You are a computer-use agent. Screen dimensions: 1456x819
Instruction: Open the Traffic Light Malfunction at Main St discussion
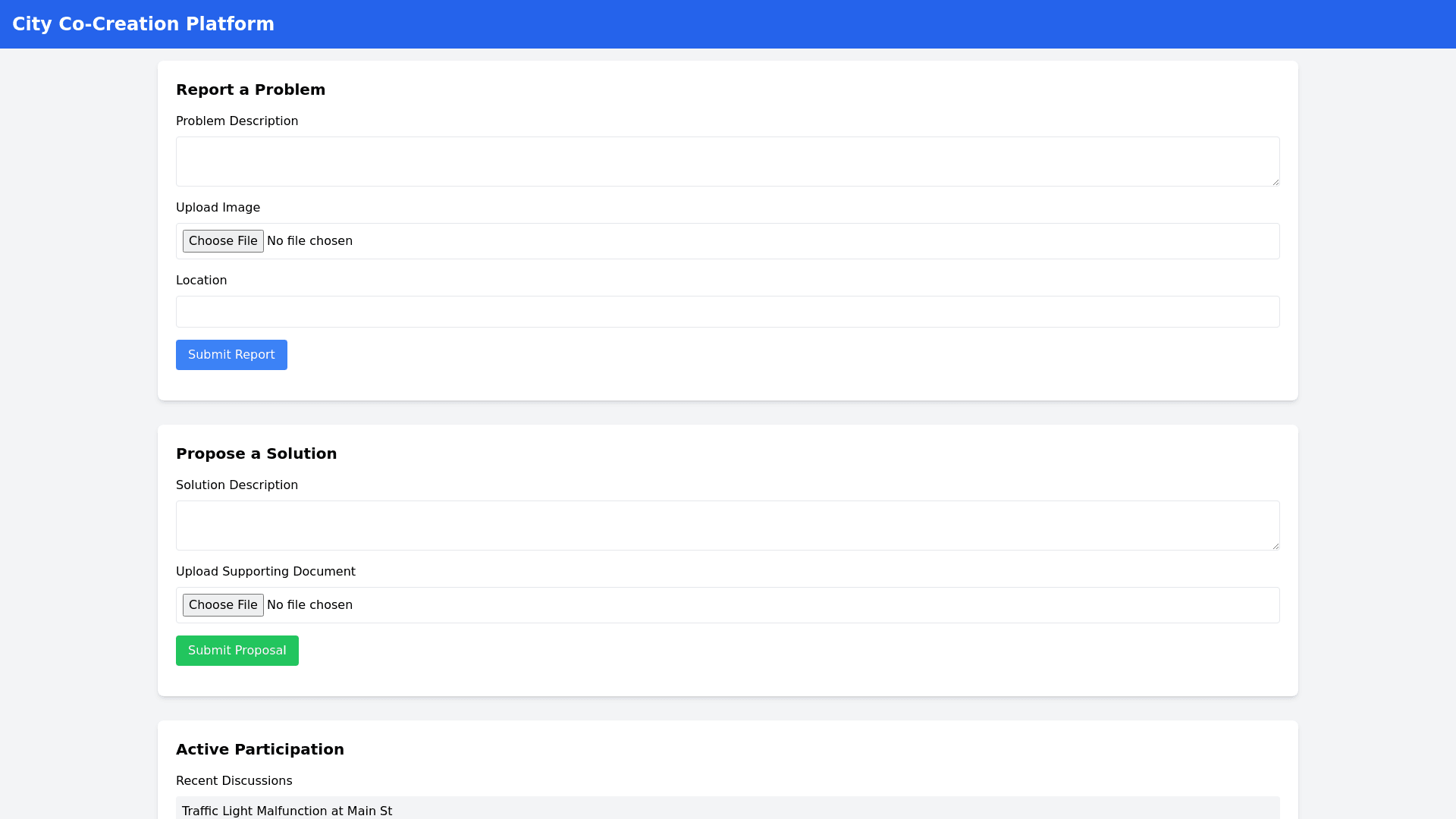tap(287, 811)
